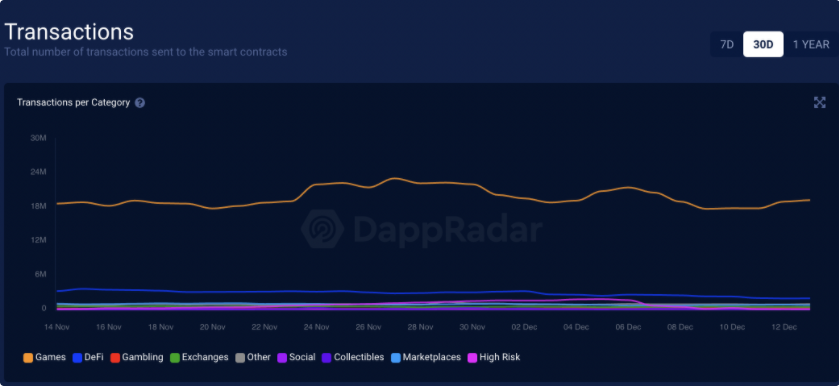The image size is (839, 387).
Task: Toggle the Social legend item
Action: (x=296, y=357)
